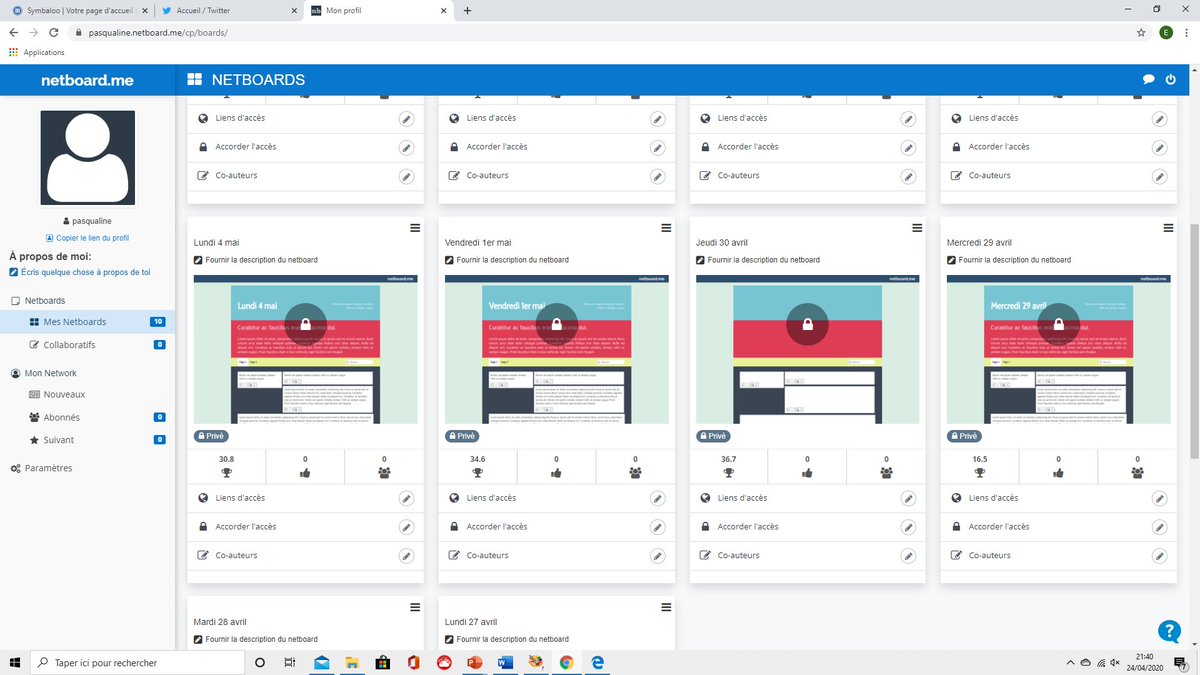Edit Co-auteurs on Jeudi 30 avril card
The width and height of the screenshot is (1200, 675).
(908, 555)
